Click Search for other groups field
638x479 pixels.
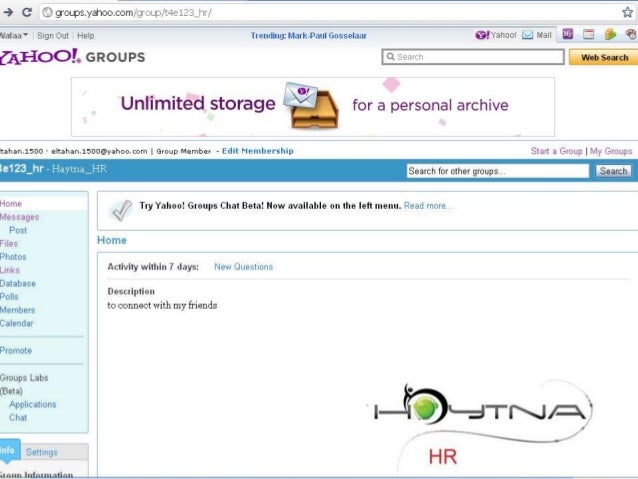498,171
